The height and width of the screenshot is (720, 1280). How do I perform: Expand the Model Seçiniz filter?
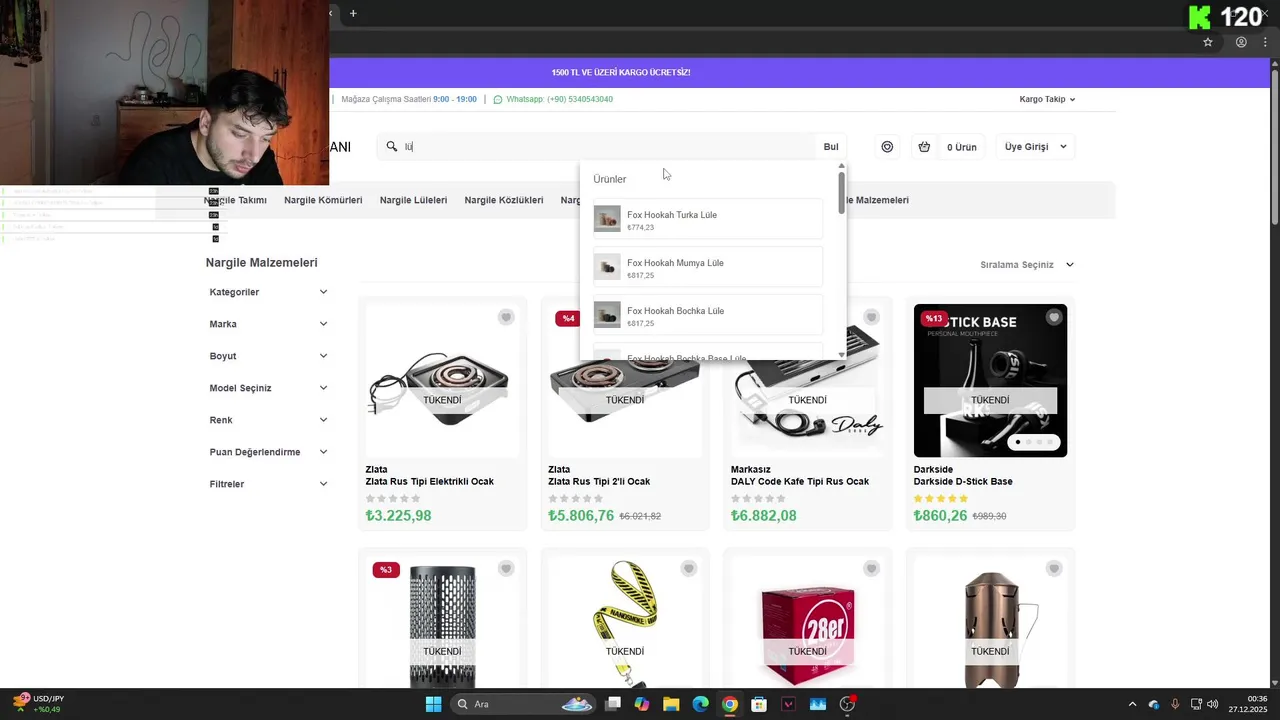click(x=268, y=388)
